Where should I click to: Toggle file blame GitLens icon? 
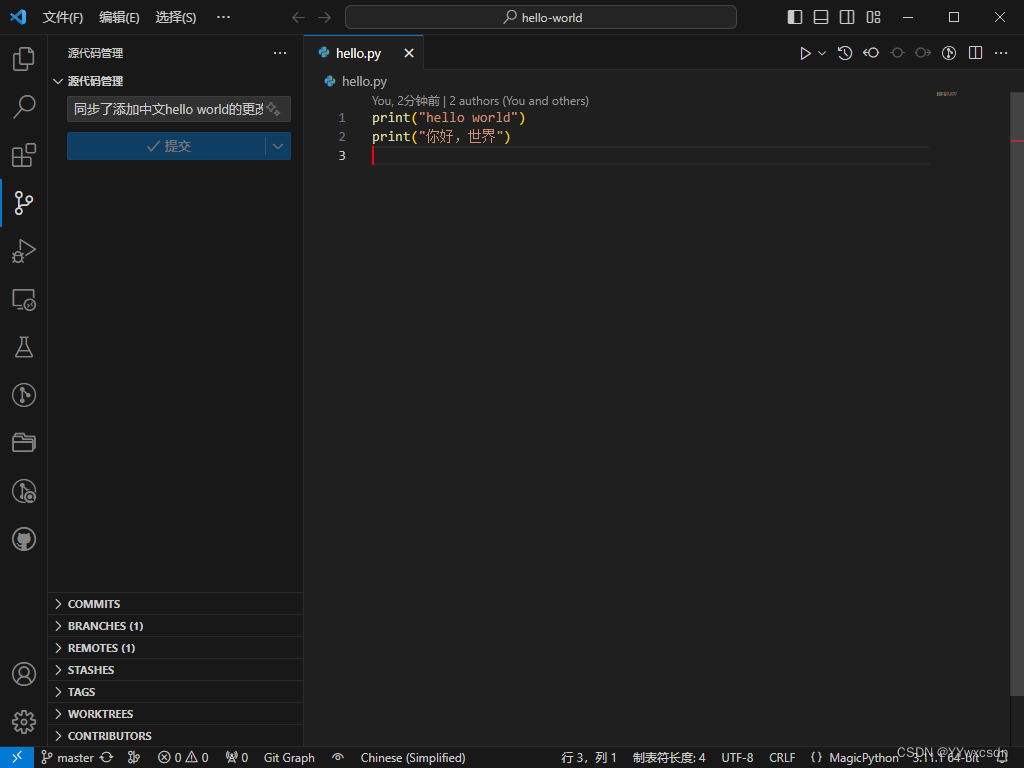(x=949, y=53)
